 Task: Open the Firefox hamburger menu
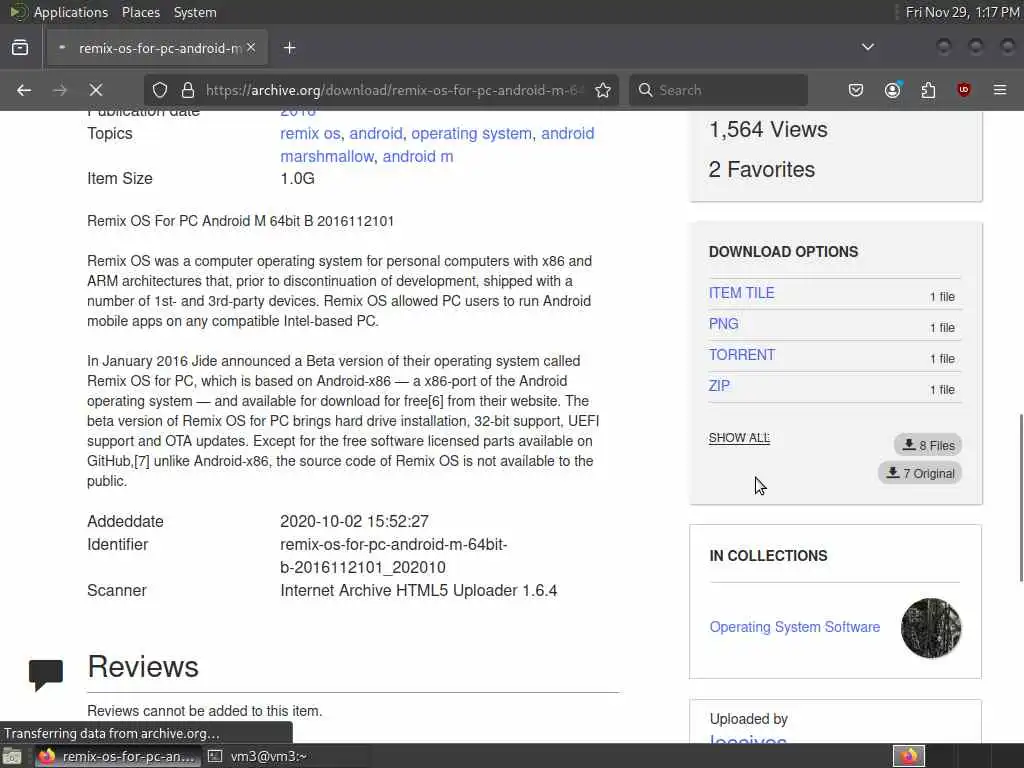pos(1000,90)
